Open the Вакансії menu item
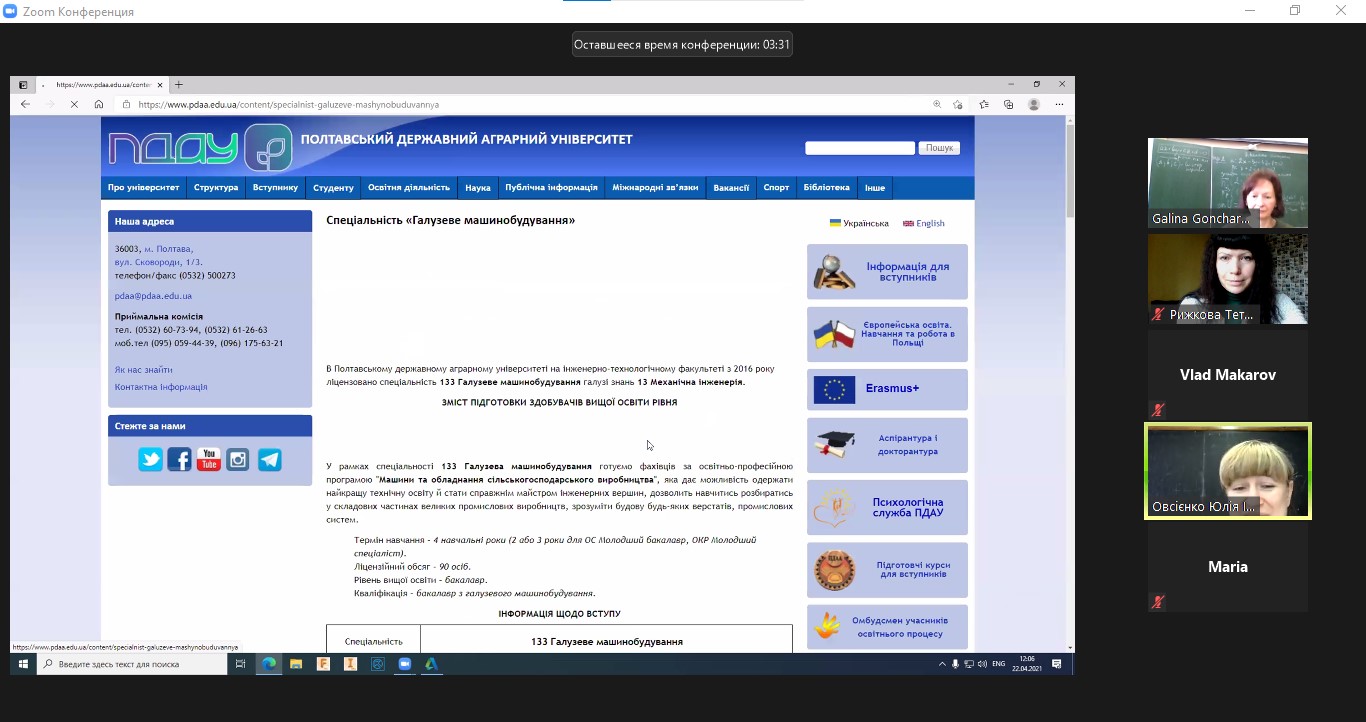The image size is (1366, 722). pyautogui.click(x=731, y=188)
